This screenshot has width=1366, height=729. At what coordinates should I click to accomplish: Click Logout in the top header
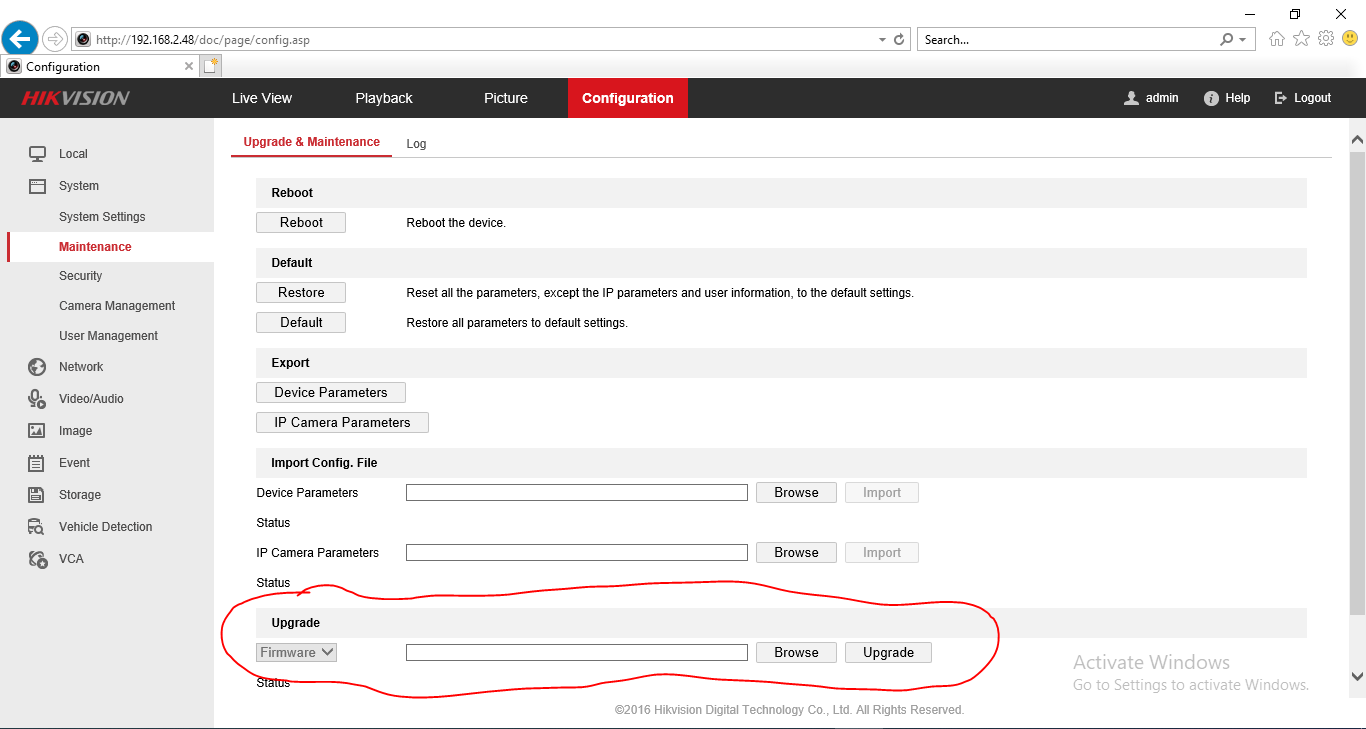[1303, 98]
